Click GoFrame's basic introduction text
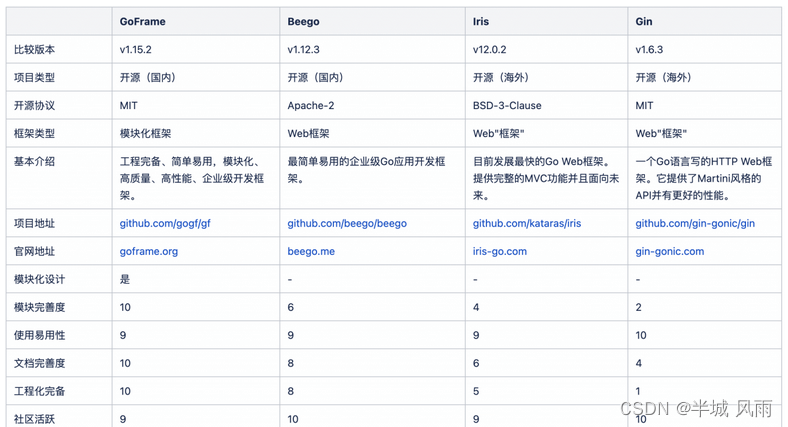Screen dimensions: 788x427 [x=191, y=178]
